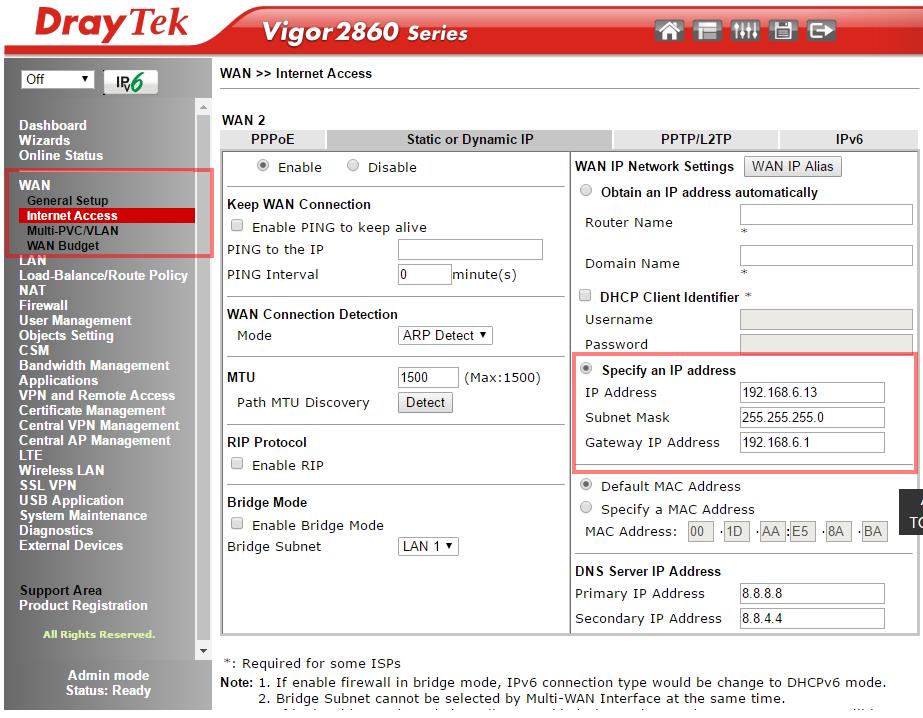
Task: Tick Enable PING to keep alive
Action: 238,227
